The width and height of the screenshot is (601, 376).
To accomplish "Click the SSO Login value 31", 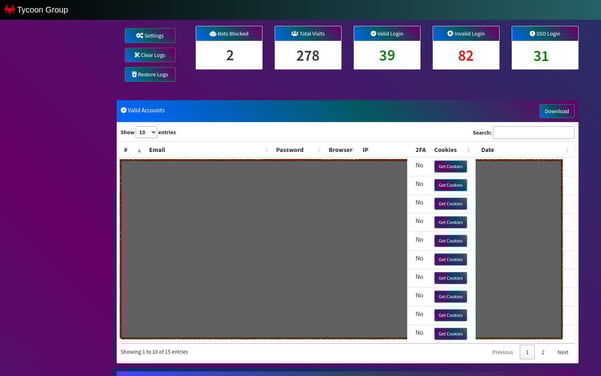I will pyautogui.click(x=541, y=56).
